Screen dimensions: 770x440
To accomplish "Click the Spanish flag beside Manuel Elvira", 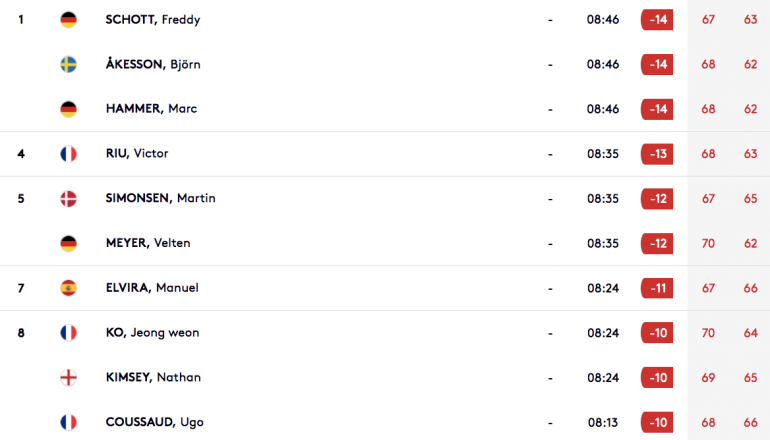I will pos(68,288).
